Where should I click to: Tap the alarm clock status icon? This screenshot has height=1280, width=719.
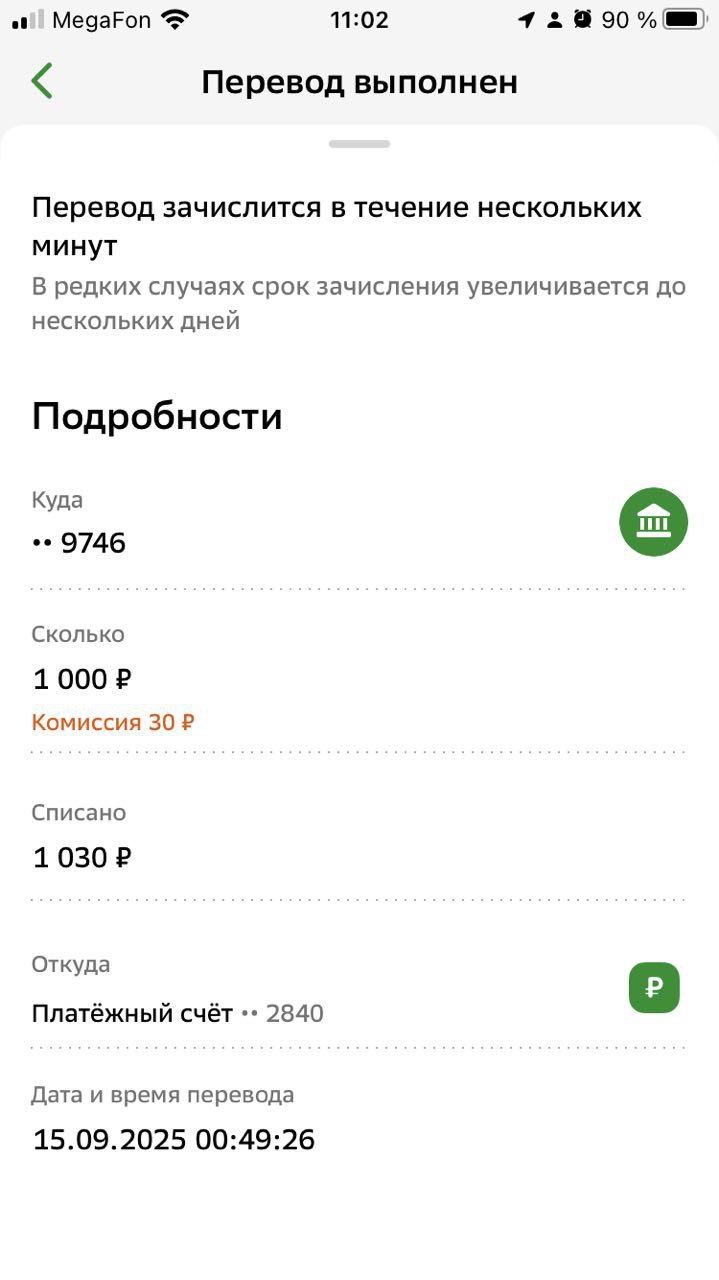coord(583,20)
